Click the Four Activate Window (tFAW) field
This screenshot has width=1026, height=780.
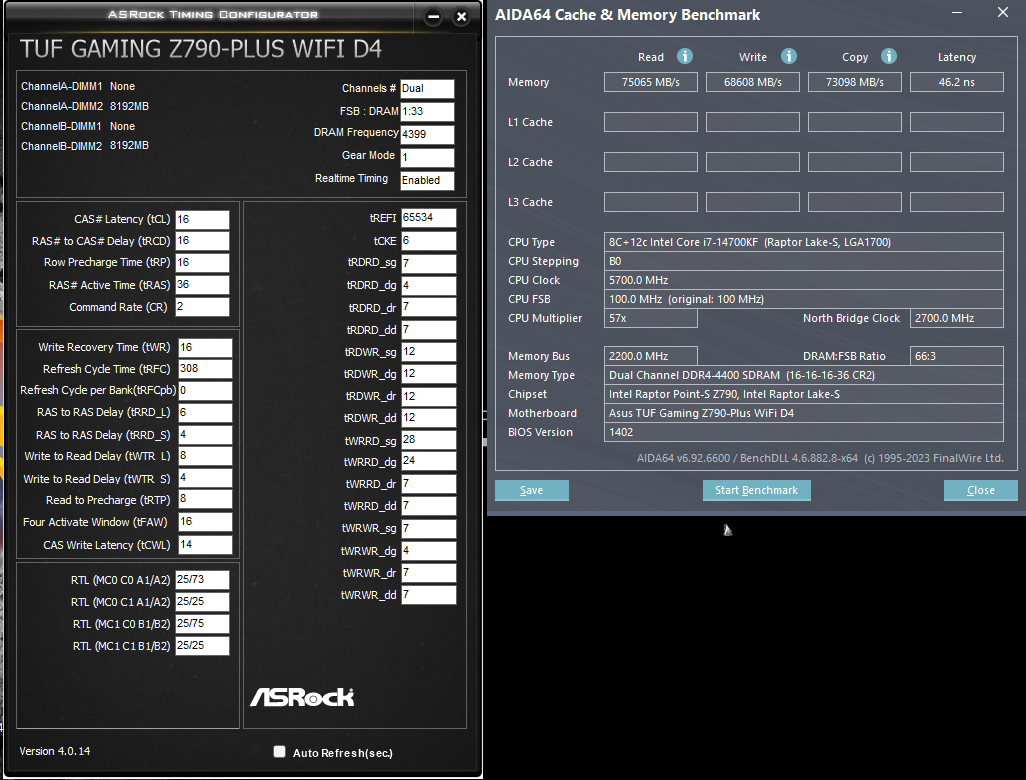205,522
